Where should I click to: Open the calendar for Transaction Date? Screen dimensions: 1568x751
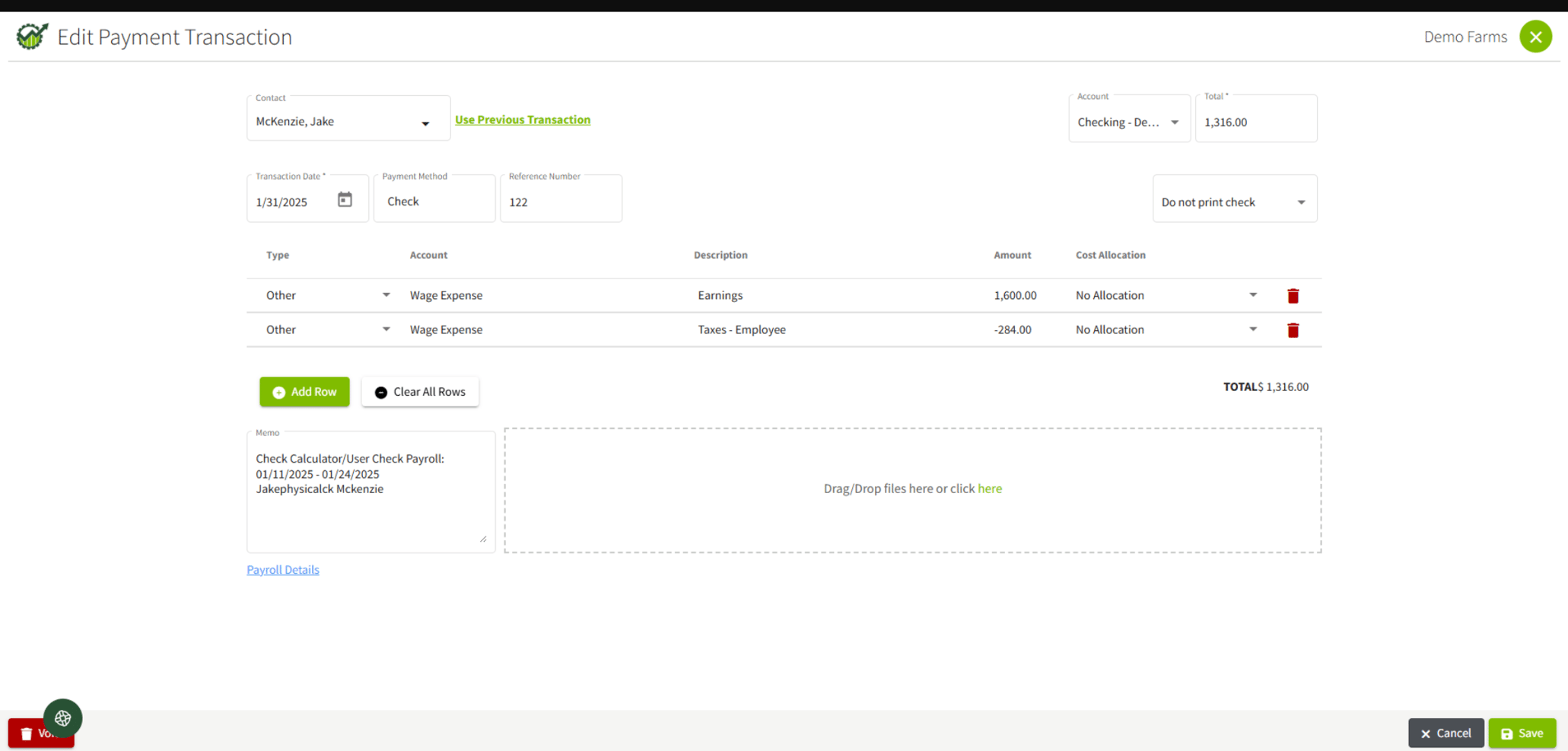(x=345, y=199)
